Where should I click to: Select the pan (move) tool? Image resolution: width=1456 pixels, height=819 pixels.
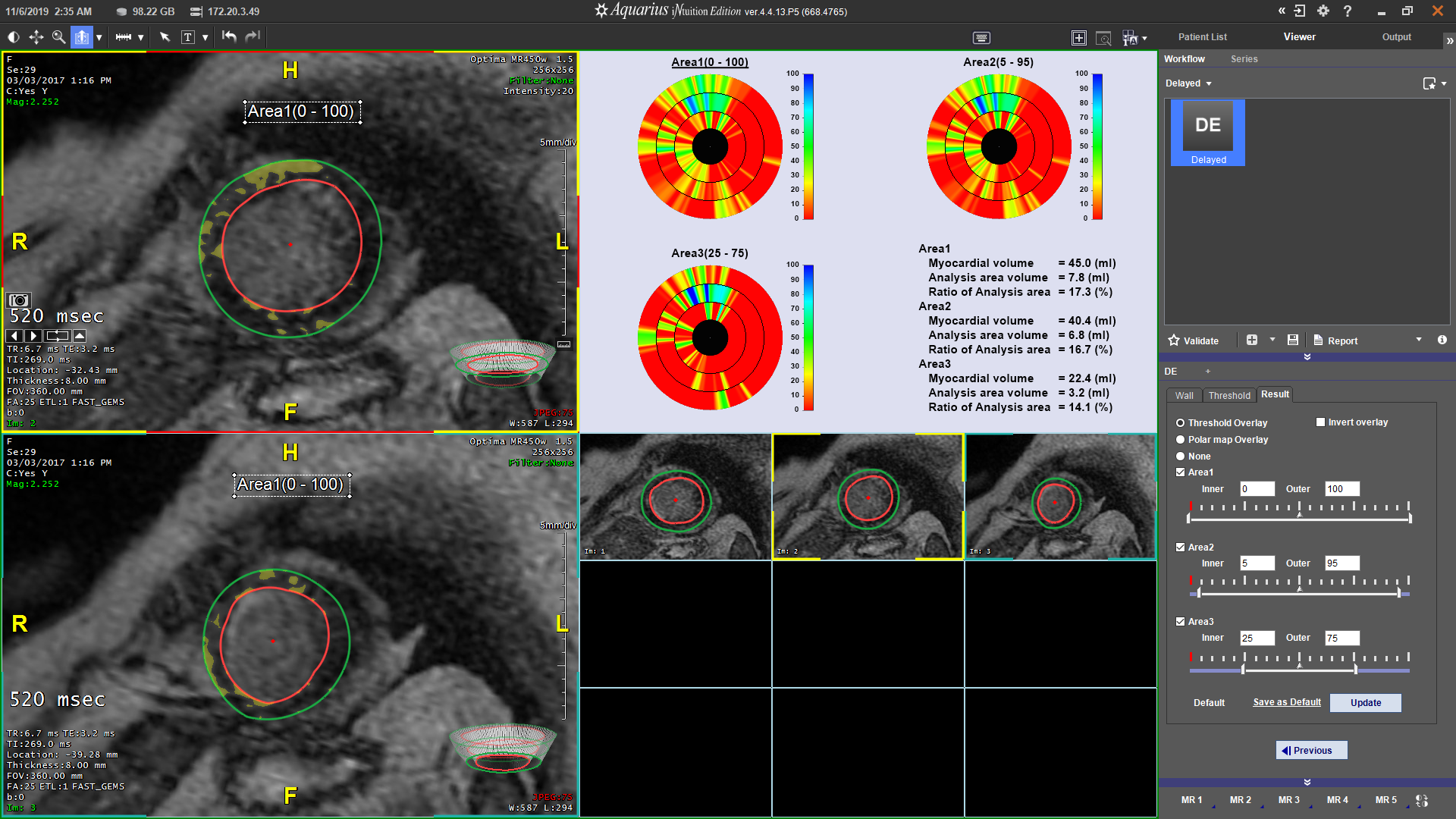pyautogui.click(x=36, y=36)
